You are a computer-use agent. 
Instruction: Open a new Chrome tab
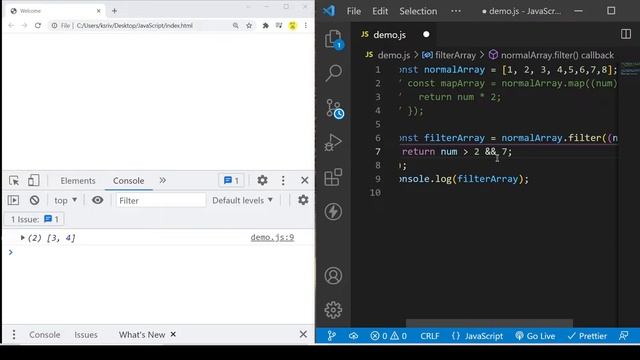pyautogui.click(x=114, y=11)
